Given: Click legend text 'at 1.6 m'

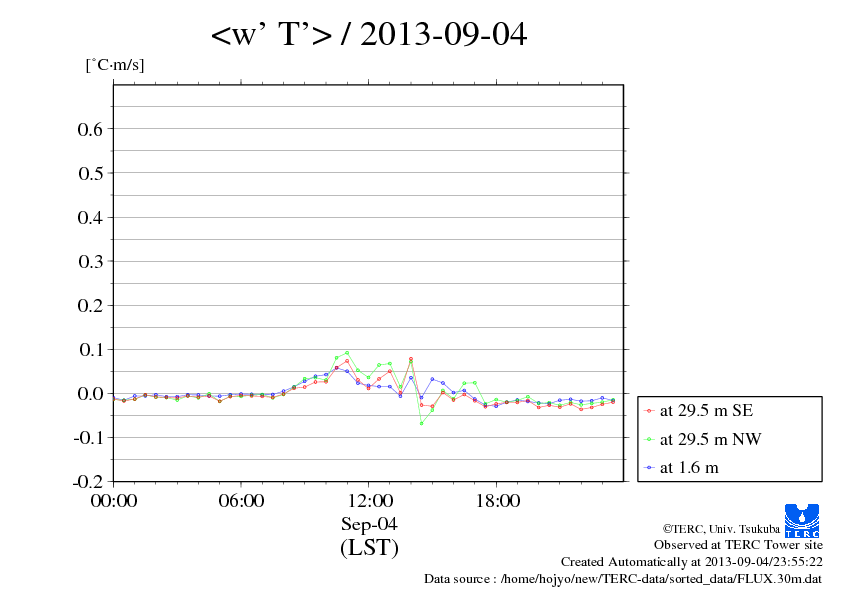Looking at the screenshot, I should point(689,468).
